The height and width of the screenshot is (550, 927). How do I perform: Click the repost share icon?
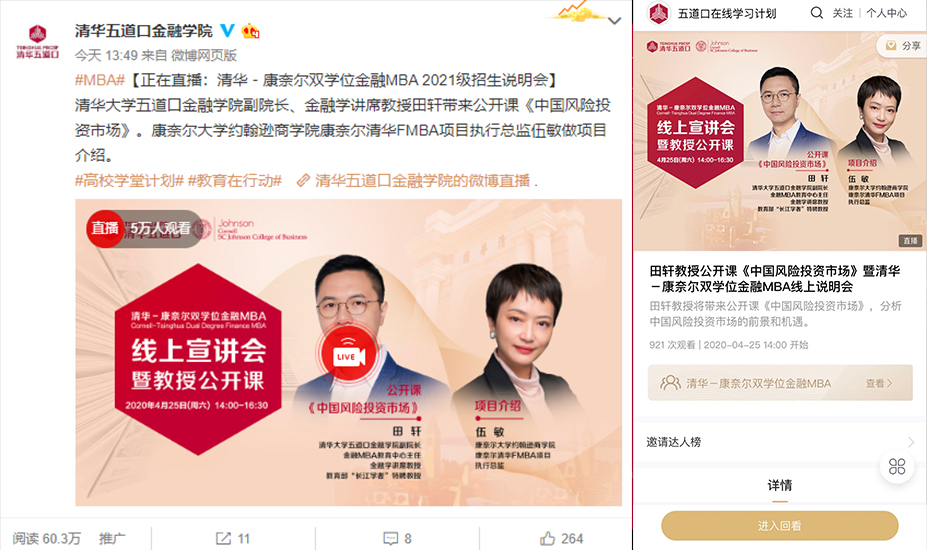pyautogui.click(x=223, y=538)
